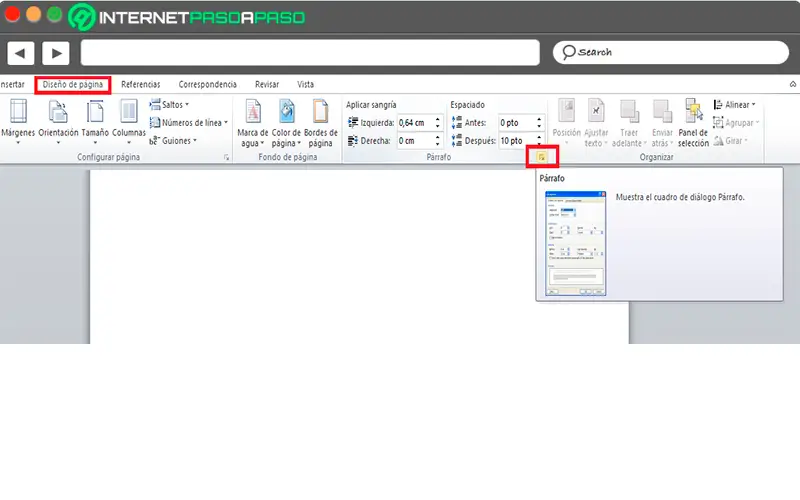800x500 pixels.
Task: Open the Vista tab
Action: coord(306,84)
